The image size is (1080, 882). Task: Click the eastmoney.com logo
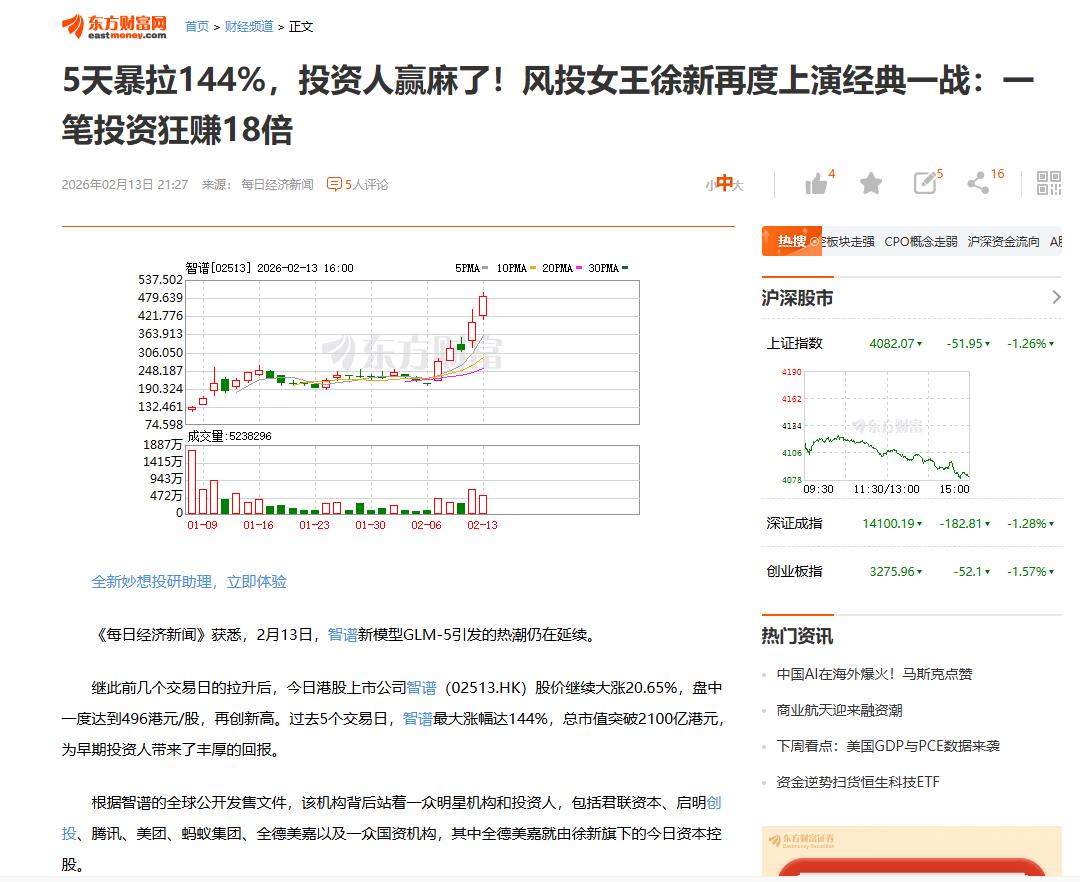pos(114,26)
